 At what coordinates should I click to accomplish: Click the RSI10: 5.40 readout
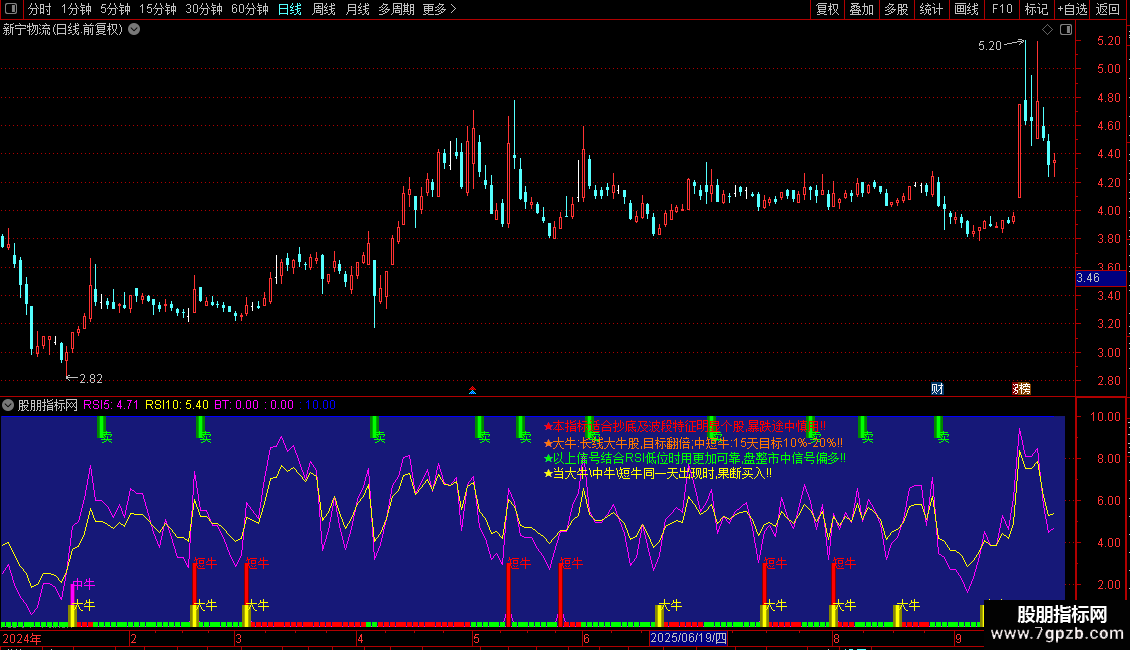coord(177,405)
